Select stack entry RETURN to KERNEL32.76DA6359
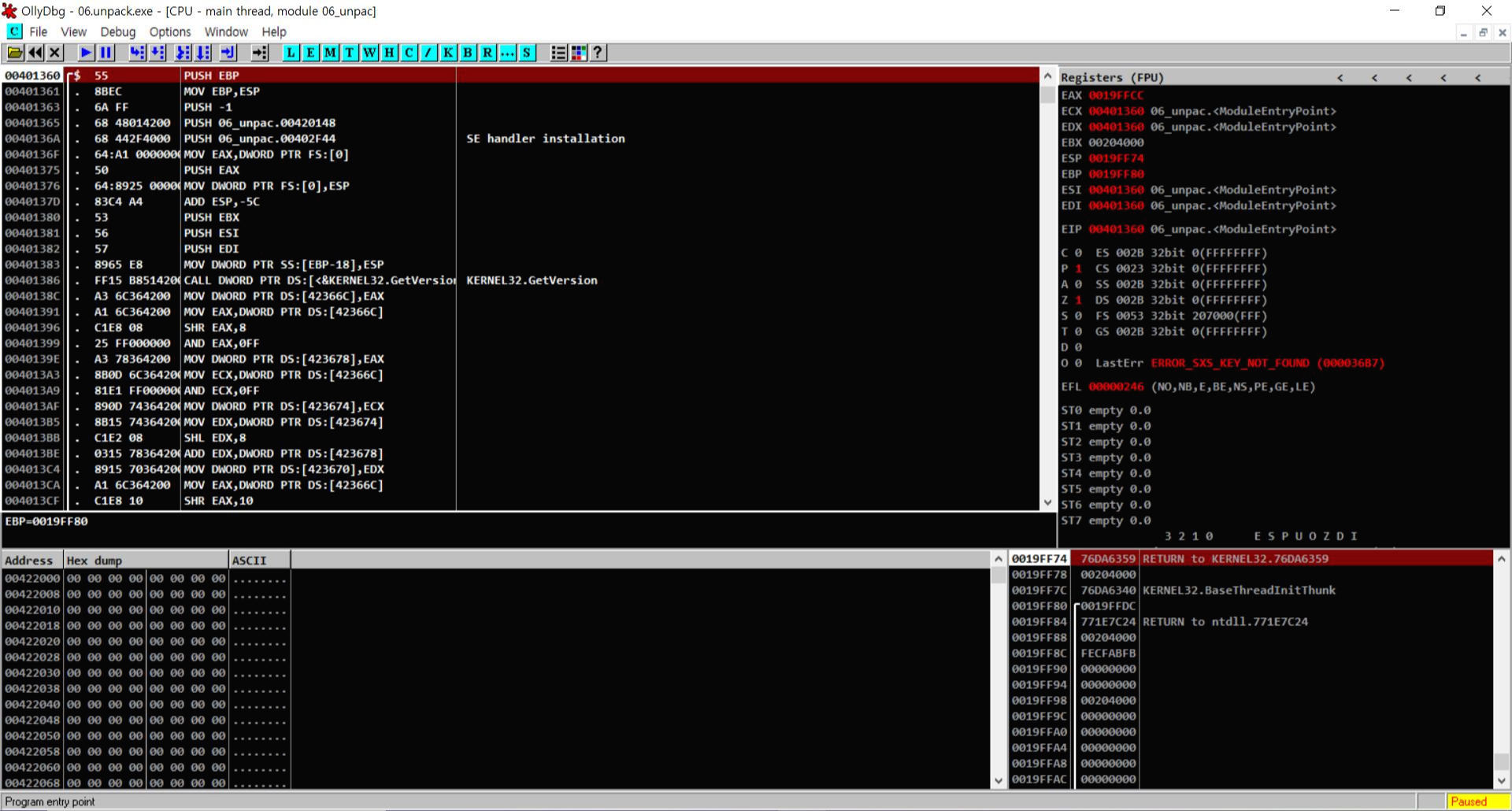 (x=1251, y=559)
